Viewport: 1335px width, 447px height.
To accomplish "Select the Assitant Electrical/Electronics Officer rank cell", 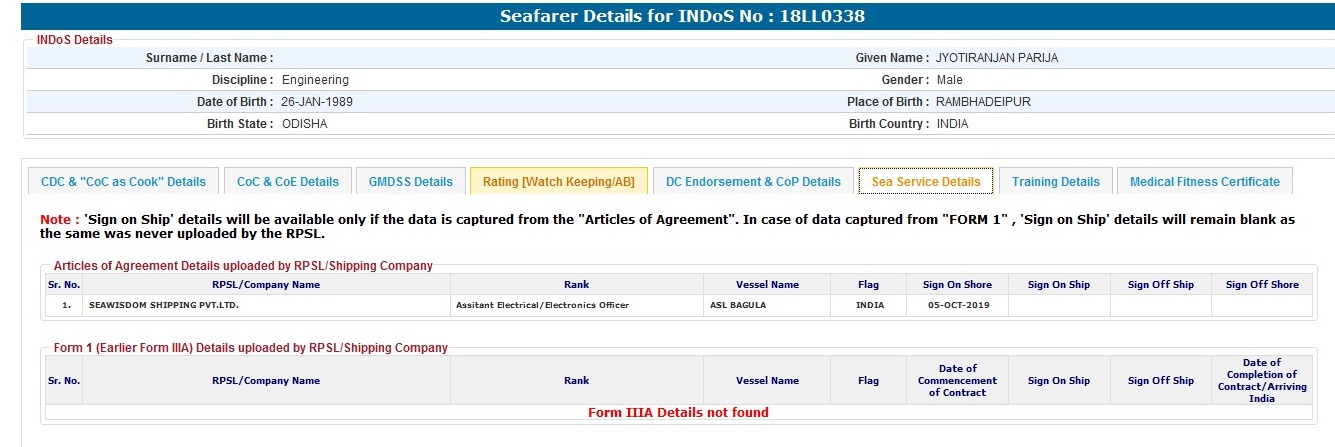I will click(x=542, y=305).
